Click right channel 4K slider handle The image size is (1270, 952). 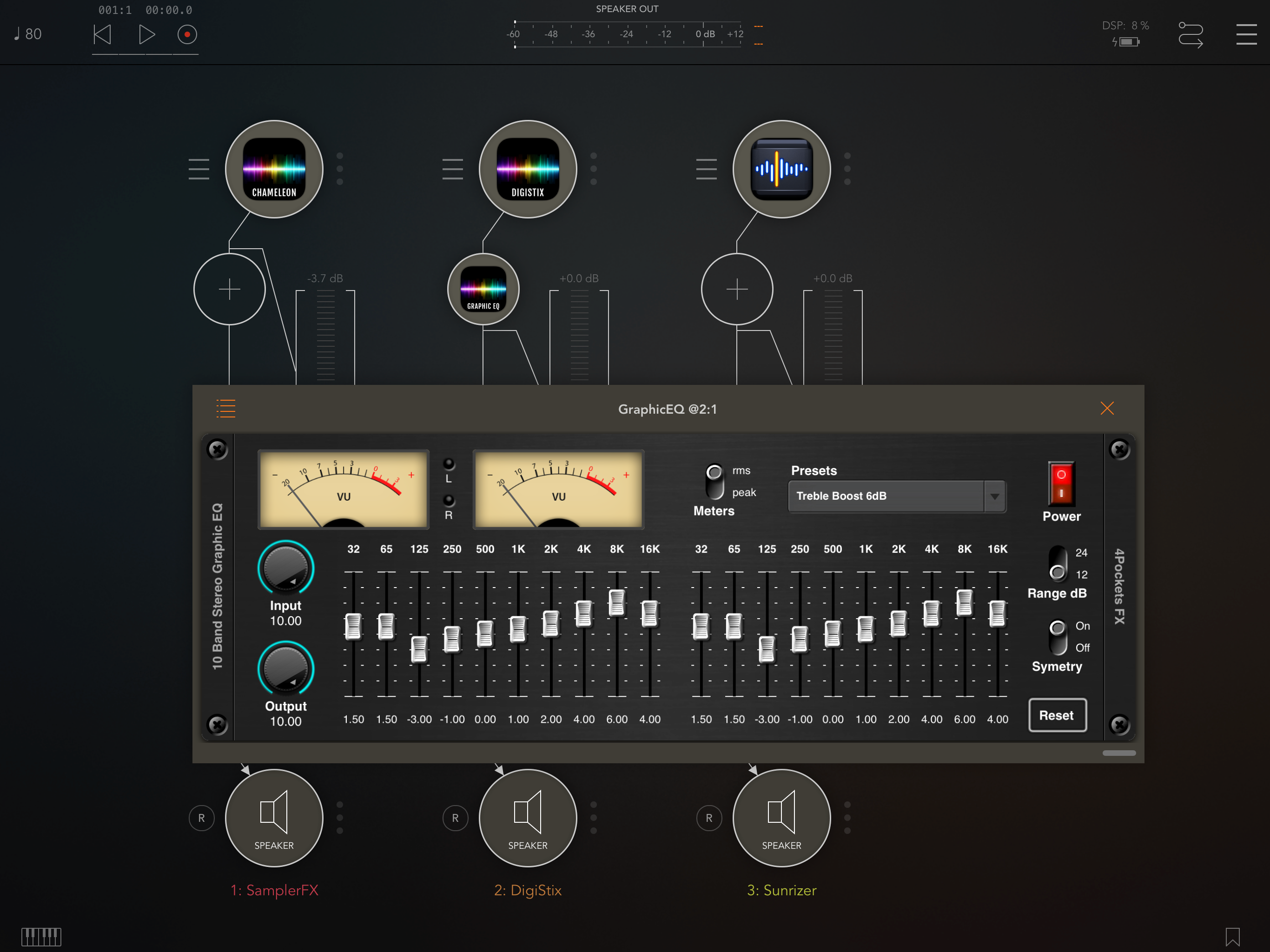click(x=931, y=613)
